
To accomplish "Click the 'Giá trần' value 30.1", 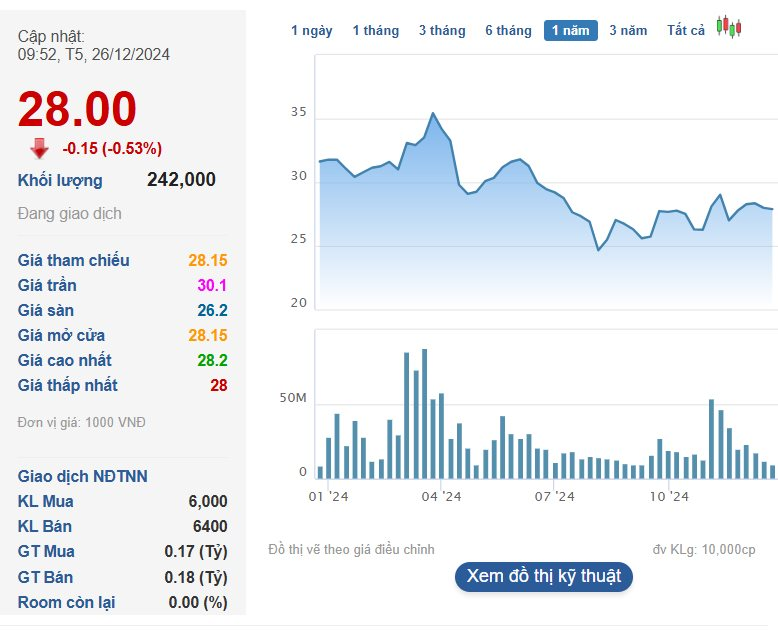I will [211, 285].
